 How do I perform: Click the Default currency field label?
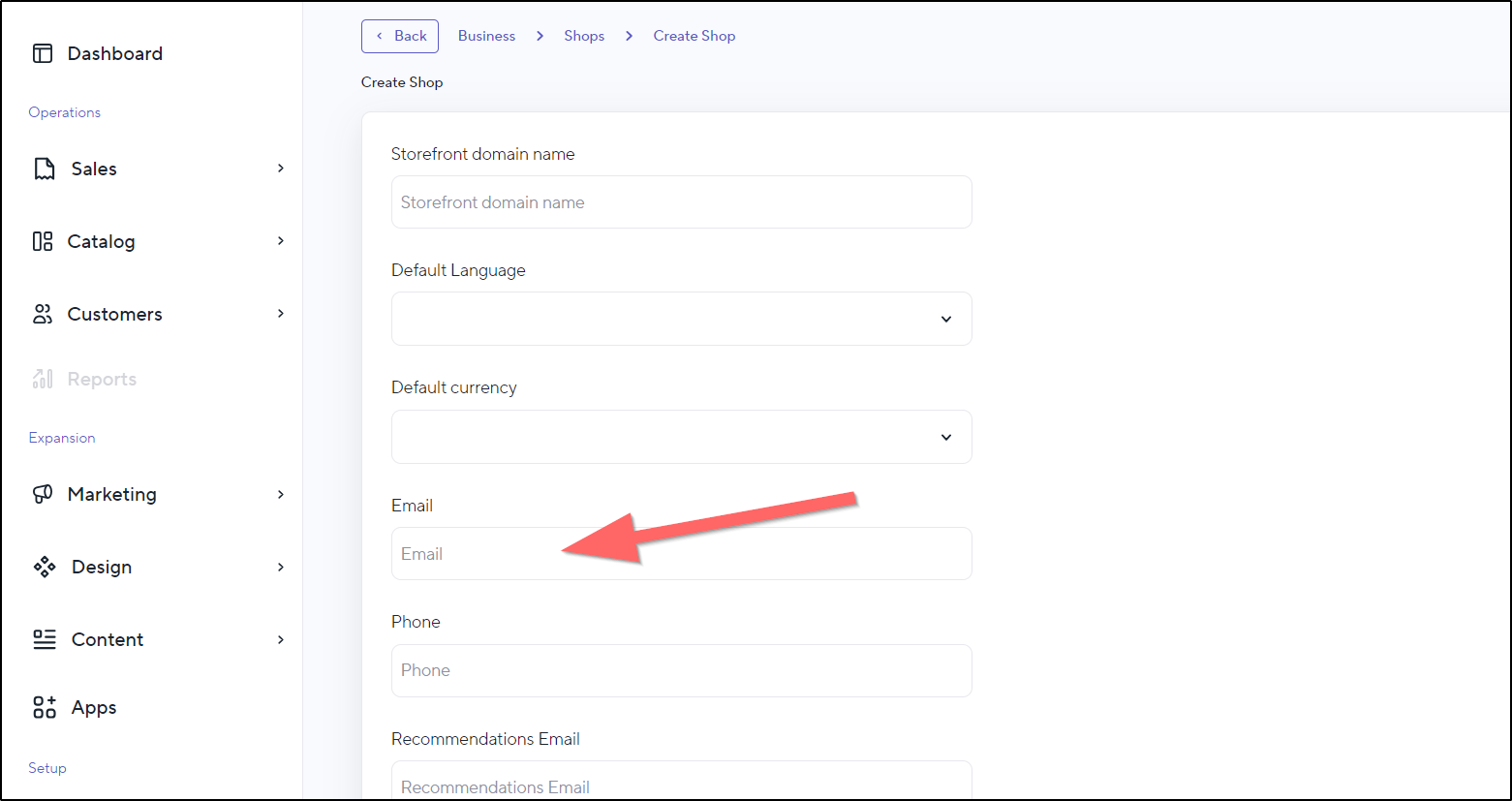453,387
